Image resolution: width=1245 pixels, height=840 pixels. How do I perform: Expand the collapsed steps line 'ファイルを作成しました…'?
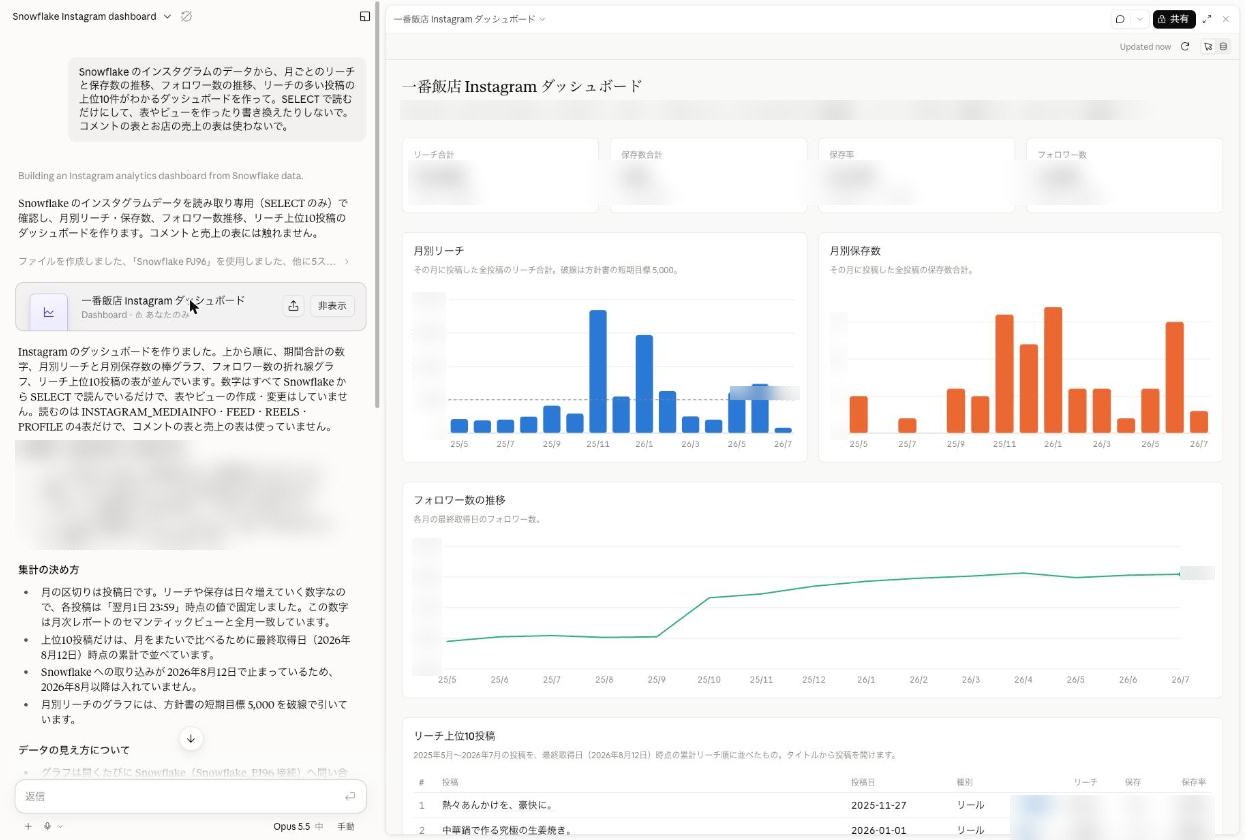pos(184,261)
